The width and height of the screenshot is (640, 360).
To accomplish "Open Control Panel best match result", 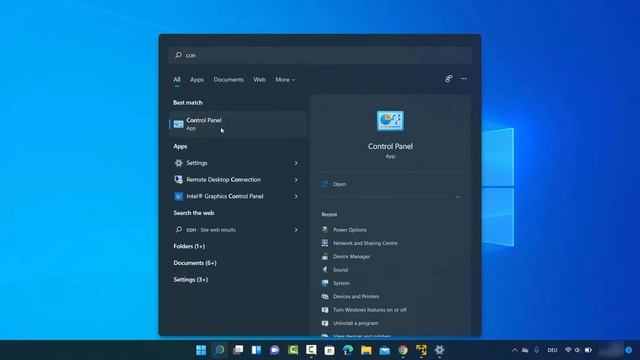I will click(x=238, y=124).
